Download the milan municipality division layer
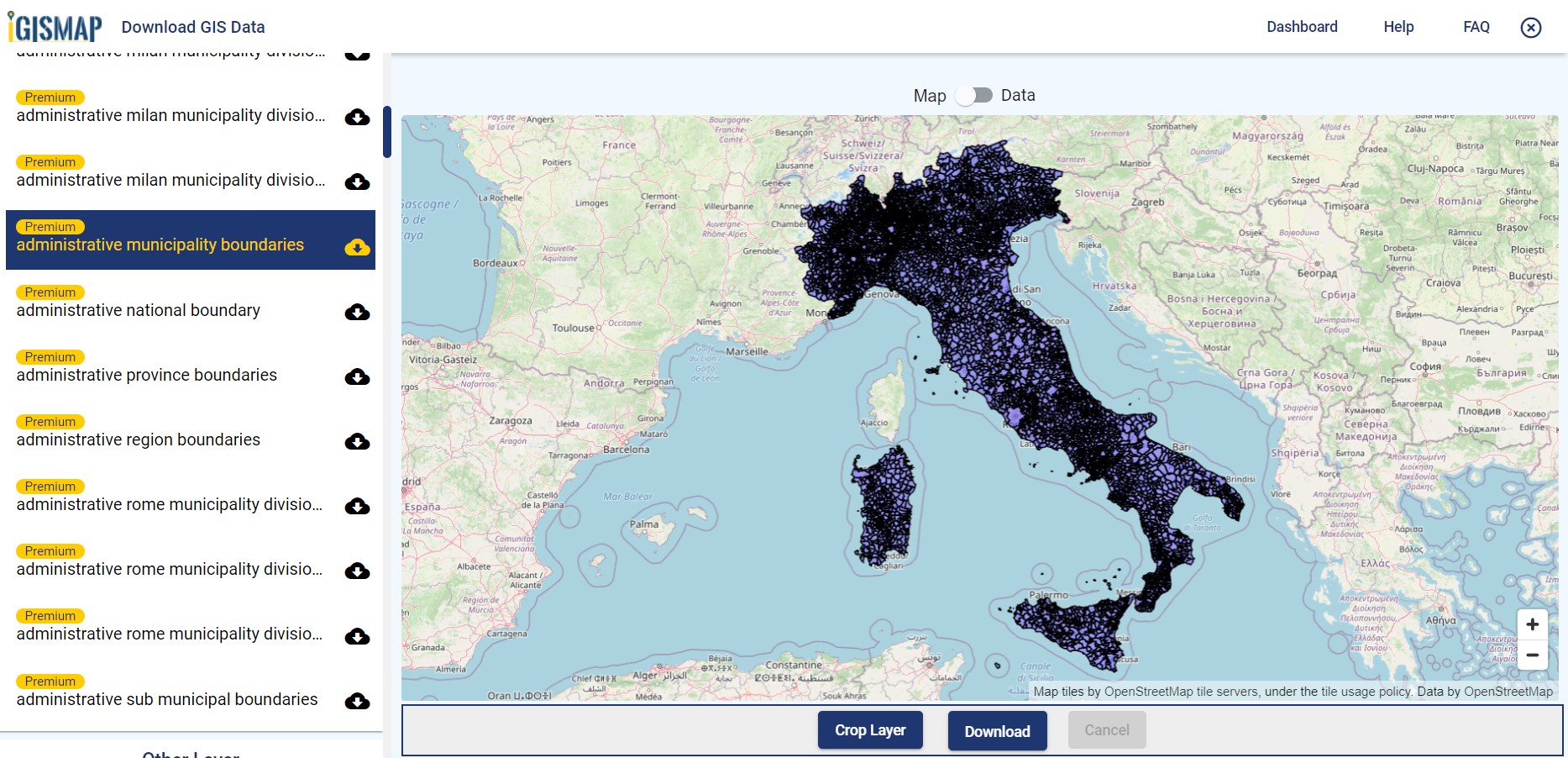Screen dimensions: 1568x758 (357, 118)
